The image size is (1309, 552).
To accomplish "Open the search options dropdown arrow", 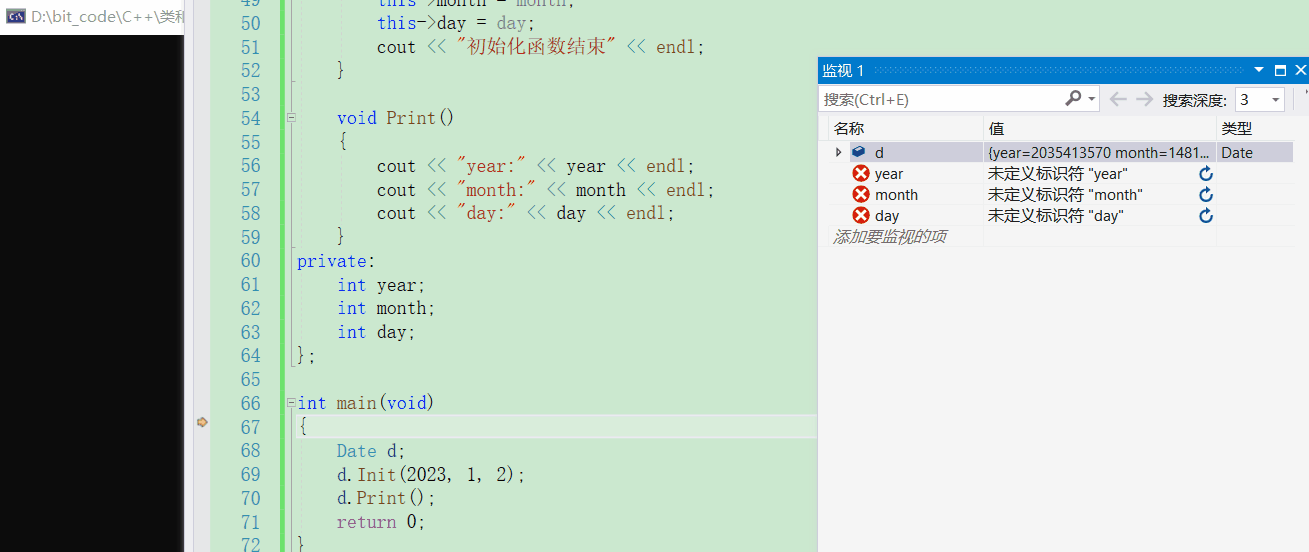I will click(1092, 99).
